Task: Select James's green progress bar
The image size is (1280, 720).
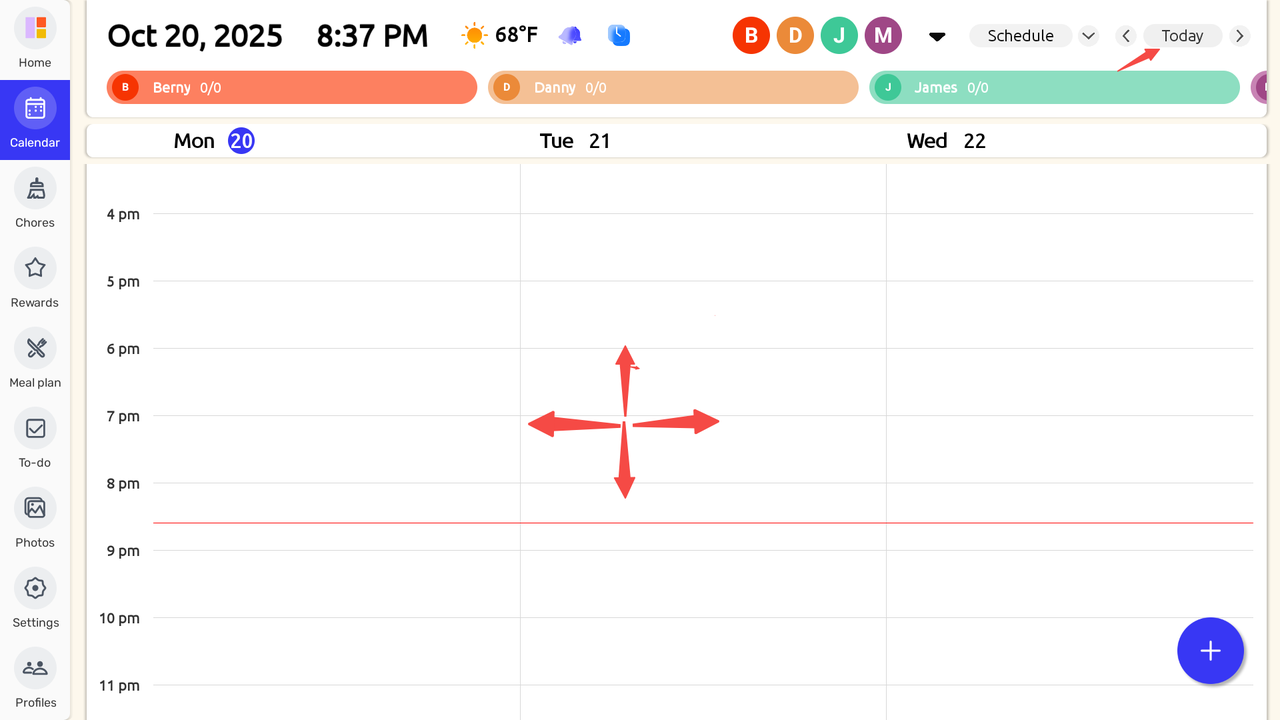Action: (1054, 88)
